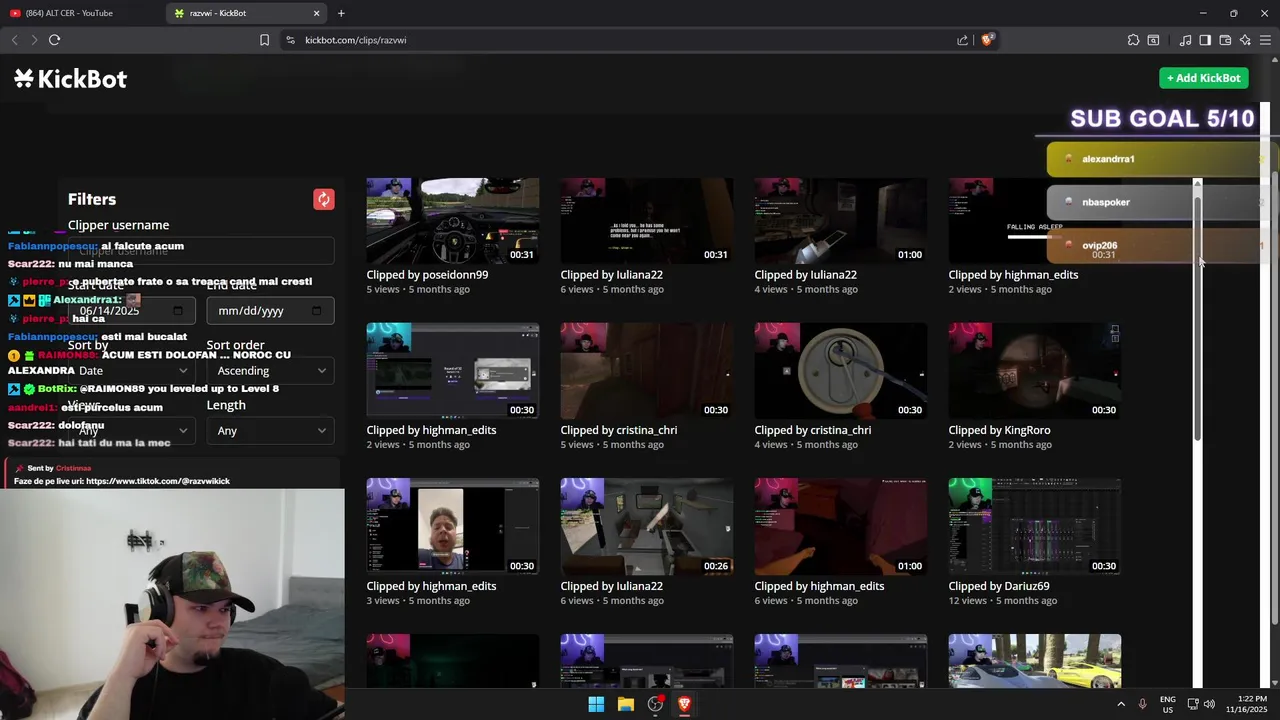Reload the KickBot page

pos(54,40)
